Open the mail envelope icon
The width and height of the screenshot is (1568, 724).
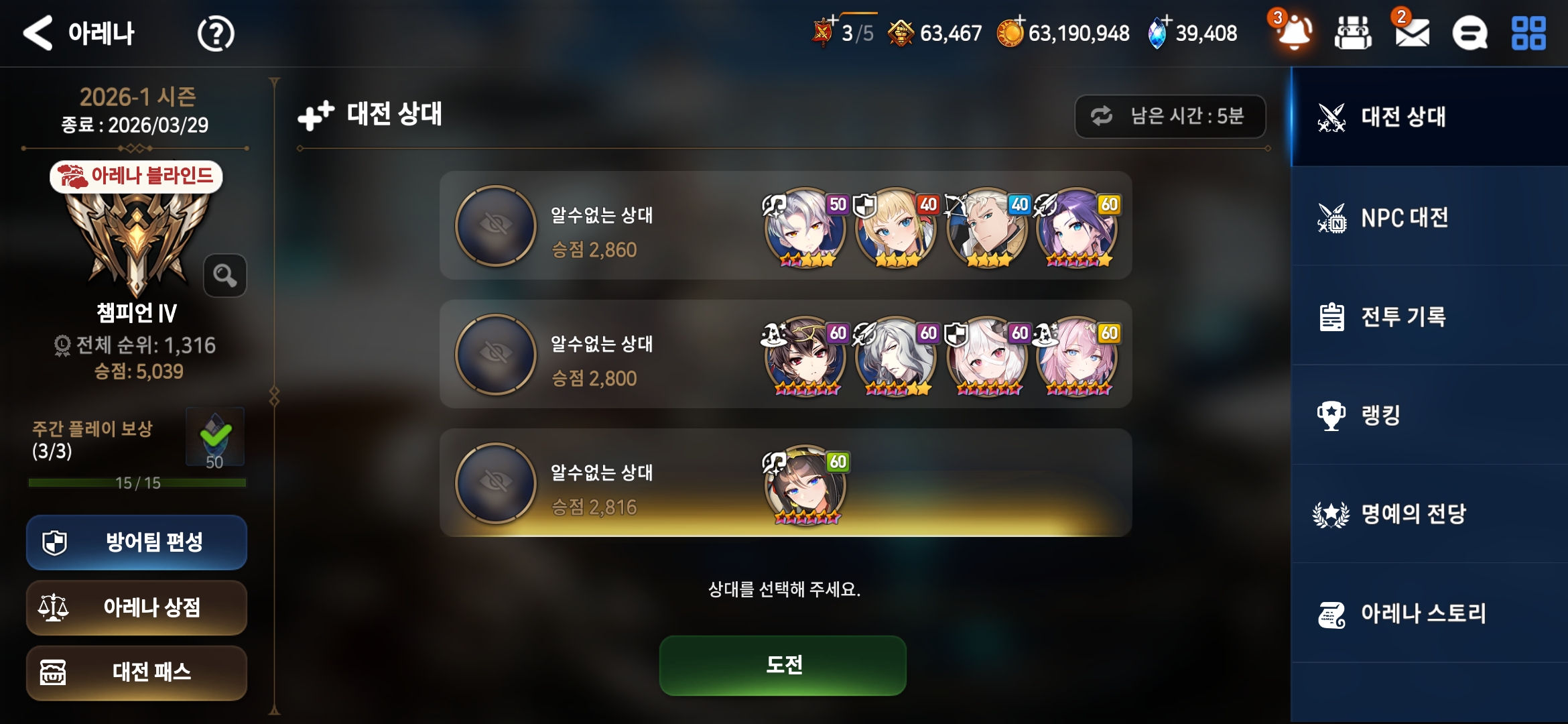[1412, 32]
